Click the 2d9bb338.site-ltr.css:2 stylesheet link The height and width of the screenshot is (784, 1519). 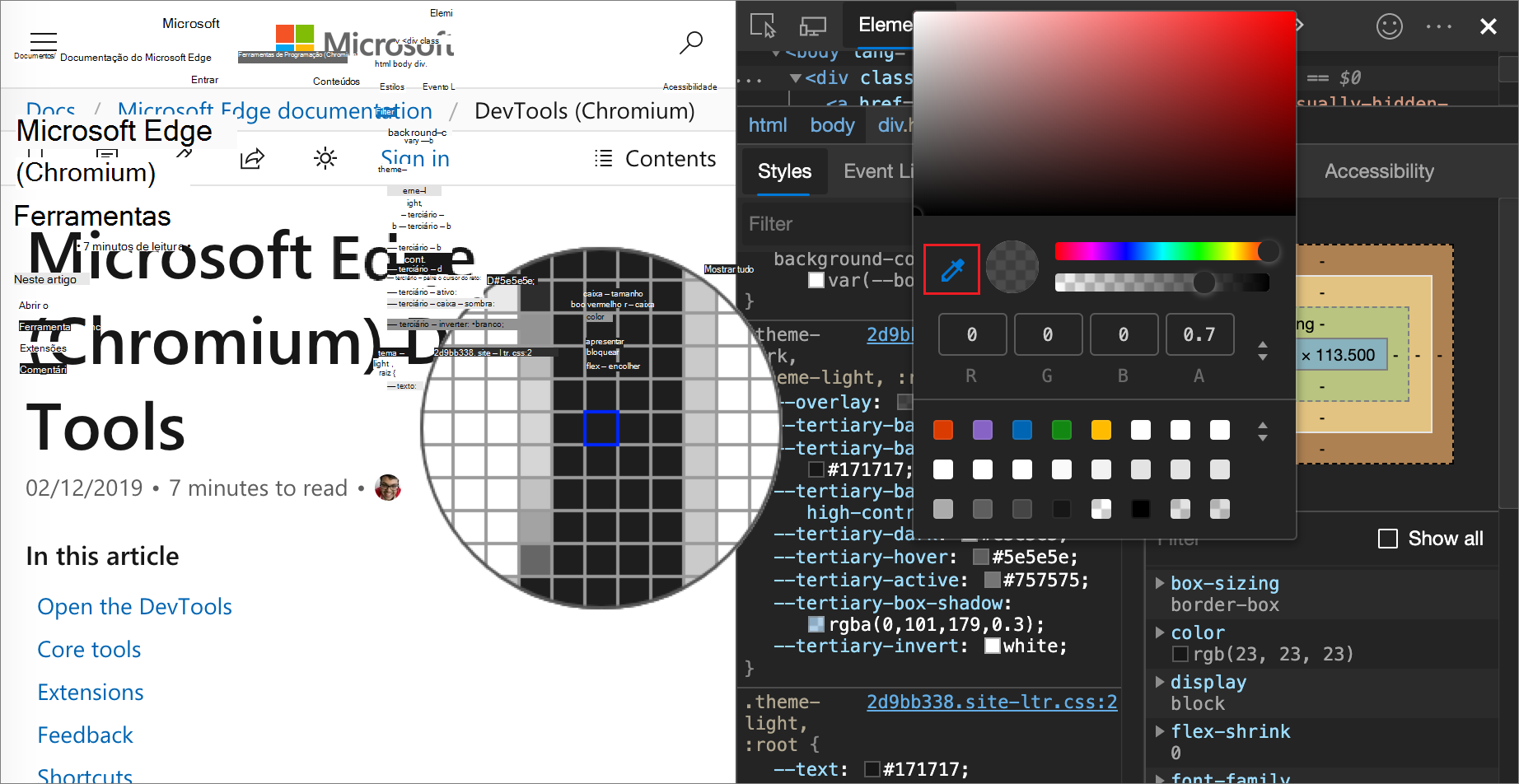point(991,702)
